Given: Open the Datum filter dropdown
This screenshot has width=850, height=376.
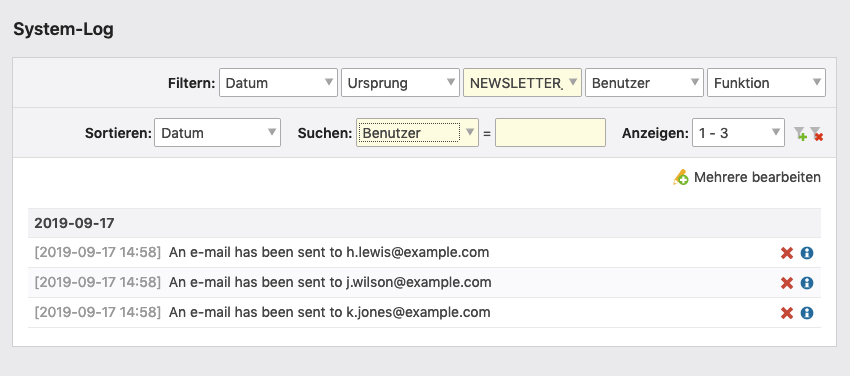Looking at the screenshot, I should (x=278, y=83).
